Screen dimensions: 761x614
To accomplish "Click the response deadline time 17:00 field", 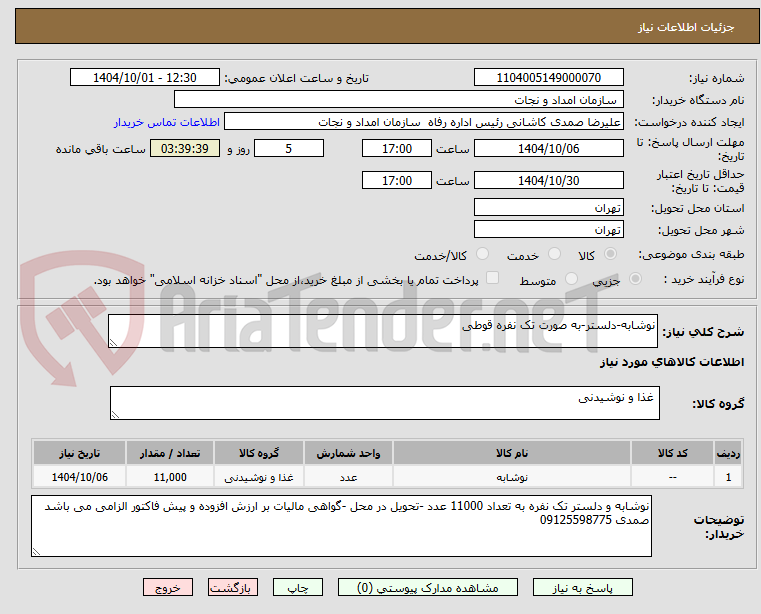I will 397,149.
